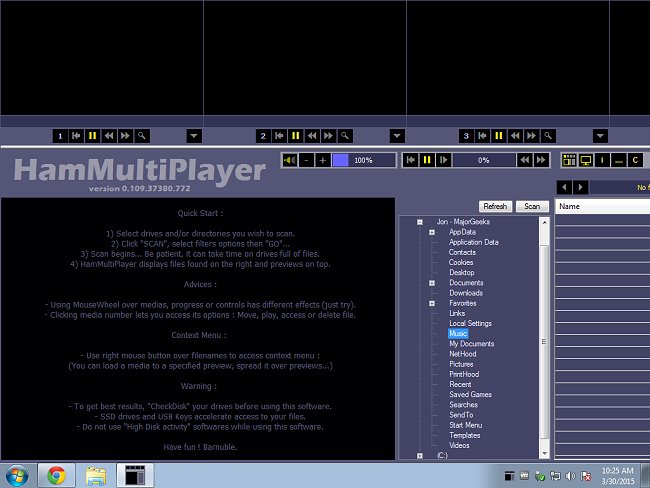650x488 pixels.
Task: Click the yellow 'I' button
Action: pos(602,160)
